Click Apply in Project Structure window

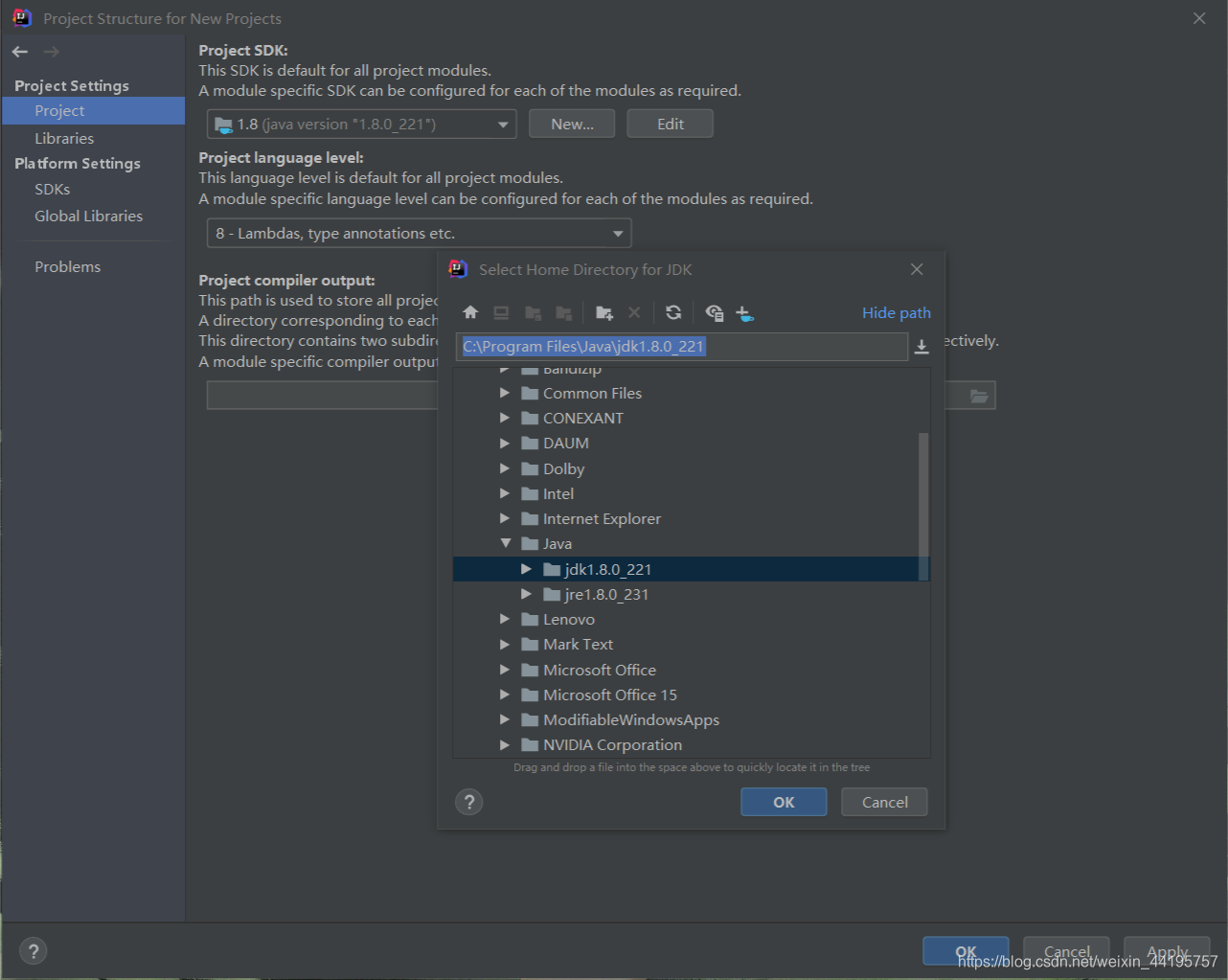[x=1167, y=951]
